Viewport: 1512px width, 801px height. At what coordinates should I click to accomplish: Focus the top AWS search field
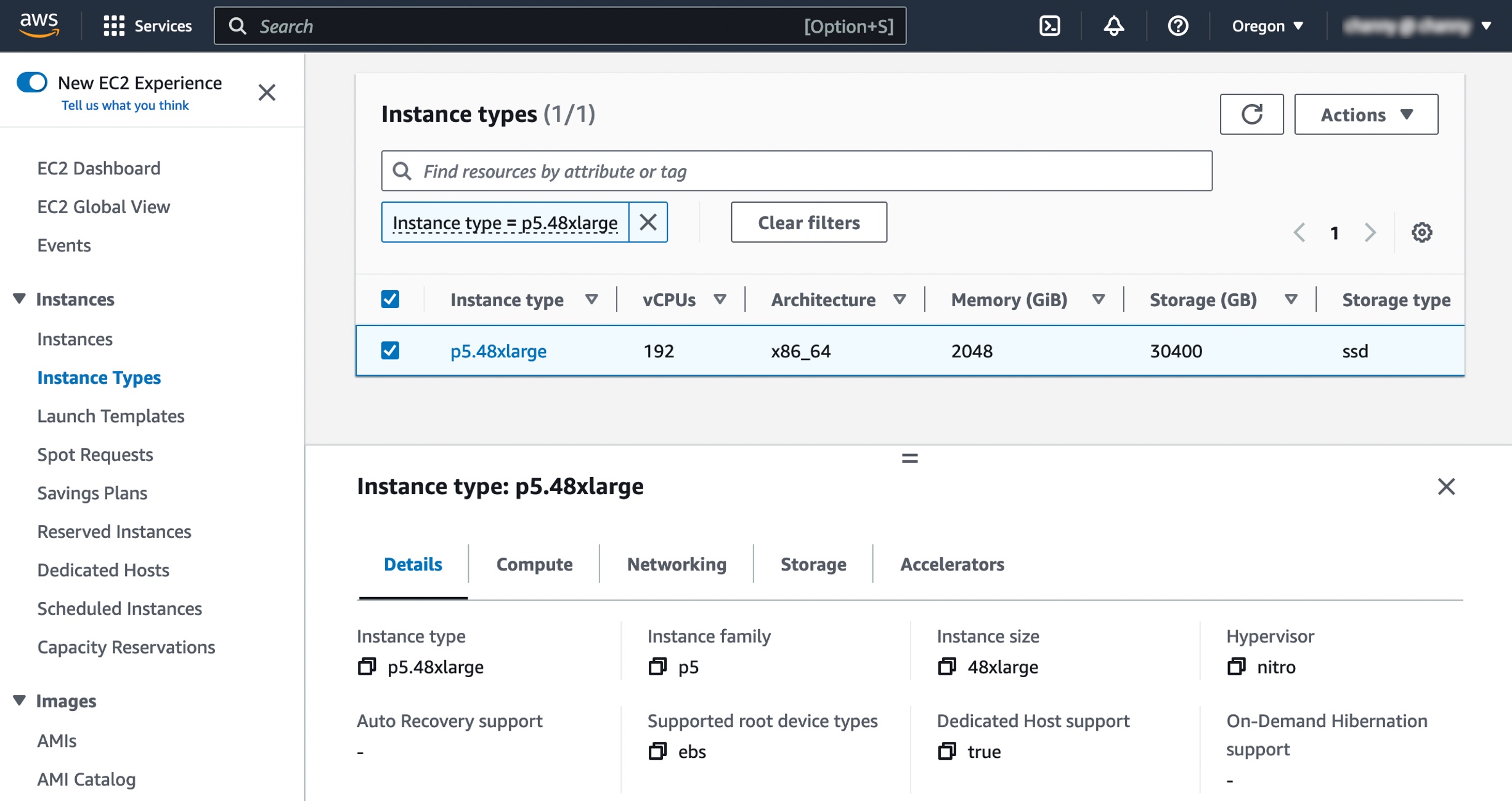[559, 26]
